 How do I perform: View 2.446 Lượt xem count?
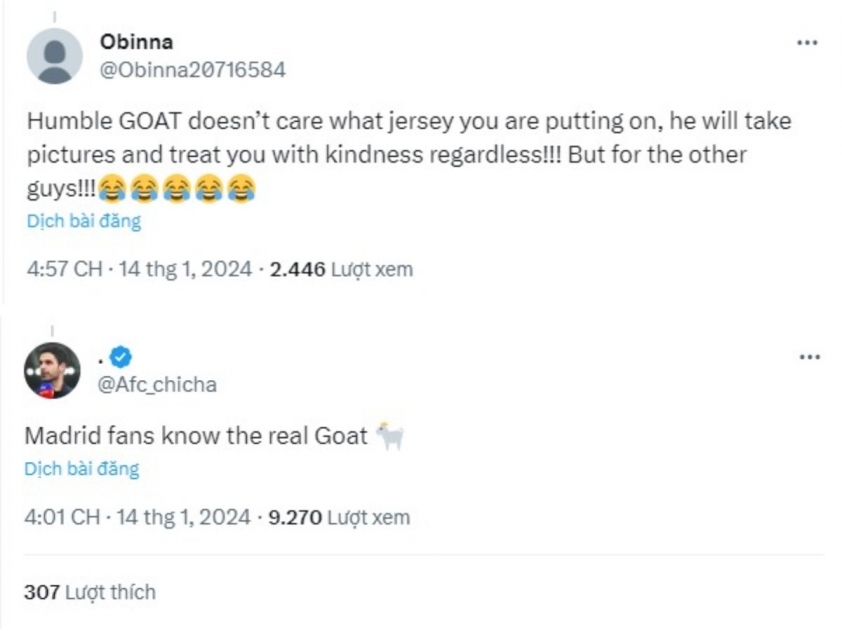342,269
